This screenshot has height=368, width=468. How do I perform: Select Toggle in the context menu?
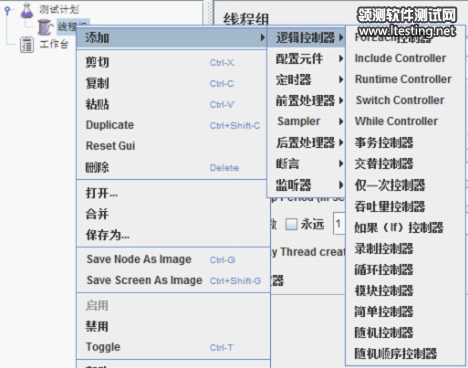[173, 347]
